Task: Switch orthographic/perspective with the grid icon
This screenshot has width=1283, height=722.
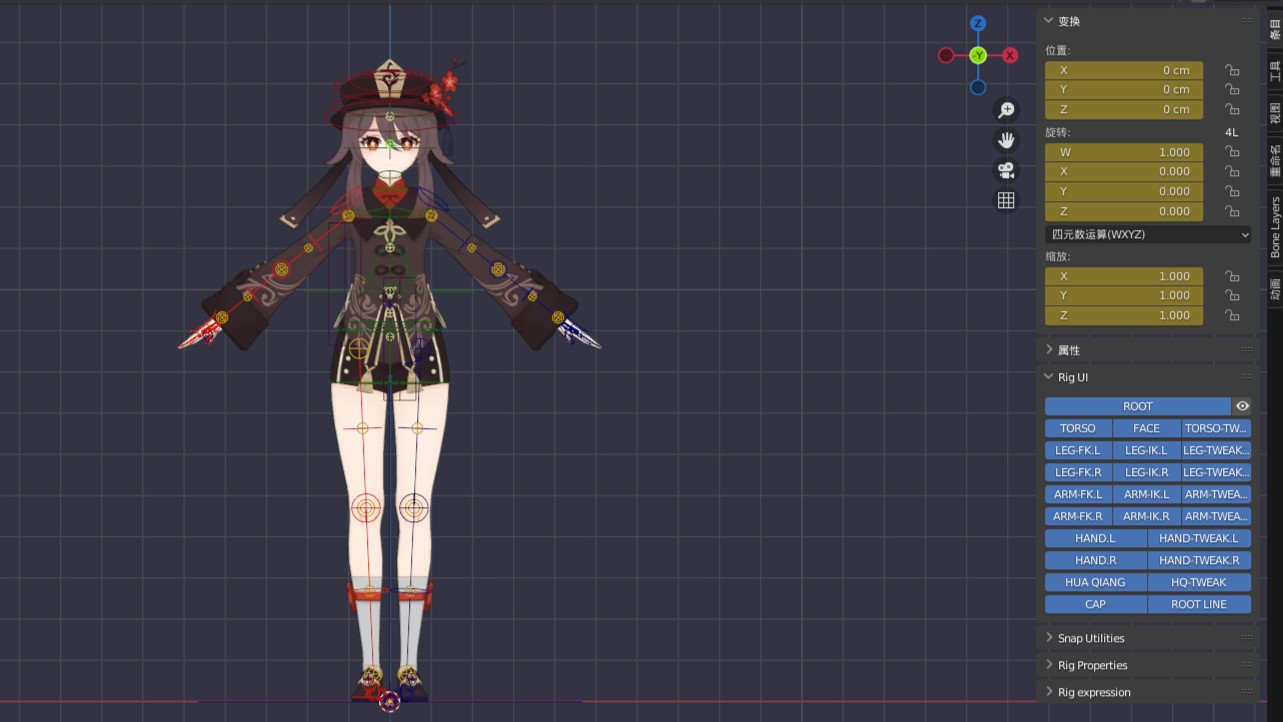Action: click(1006, 201)
